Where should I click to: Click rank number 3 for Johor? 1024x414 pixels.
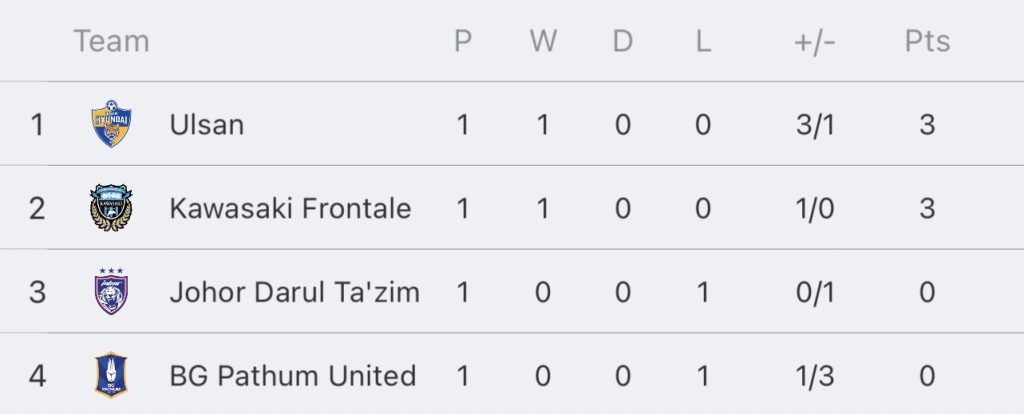37,292
